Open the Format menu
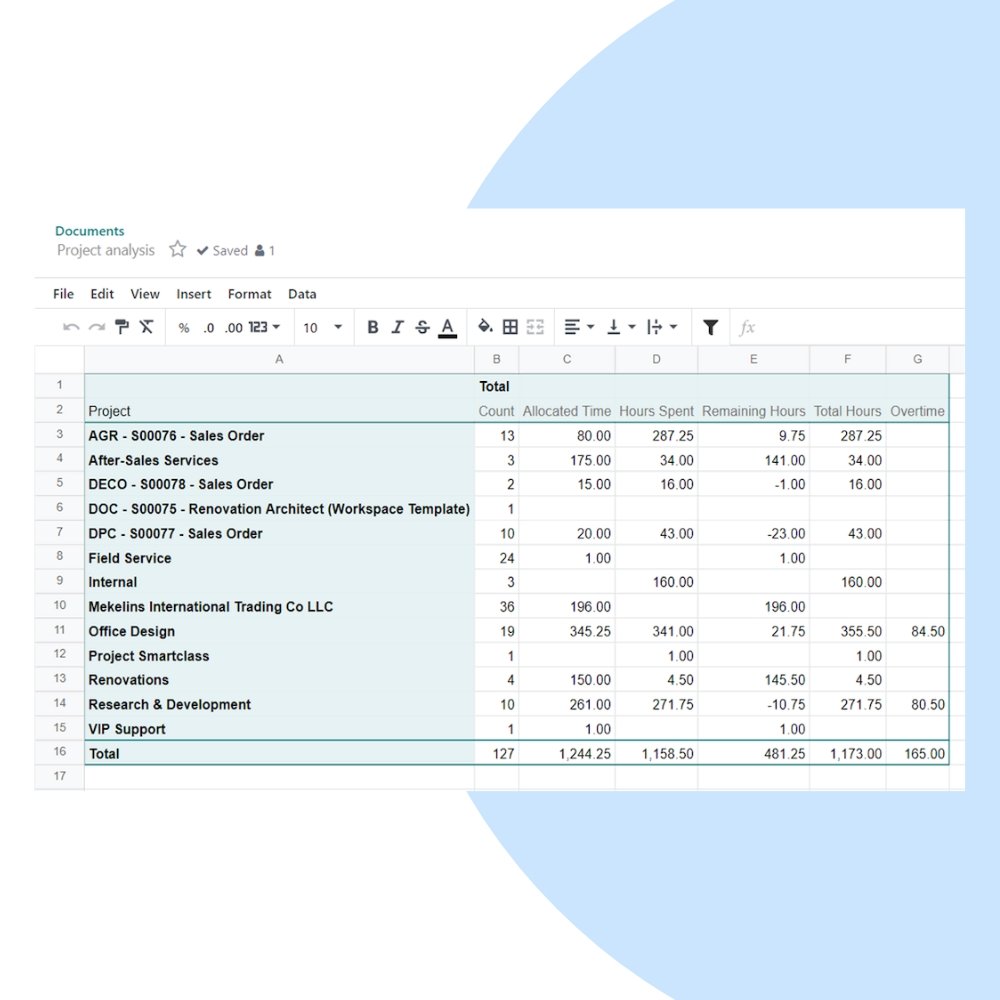 (249, 293)
